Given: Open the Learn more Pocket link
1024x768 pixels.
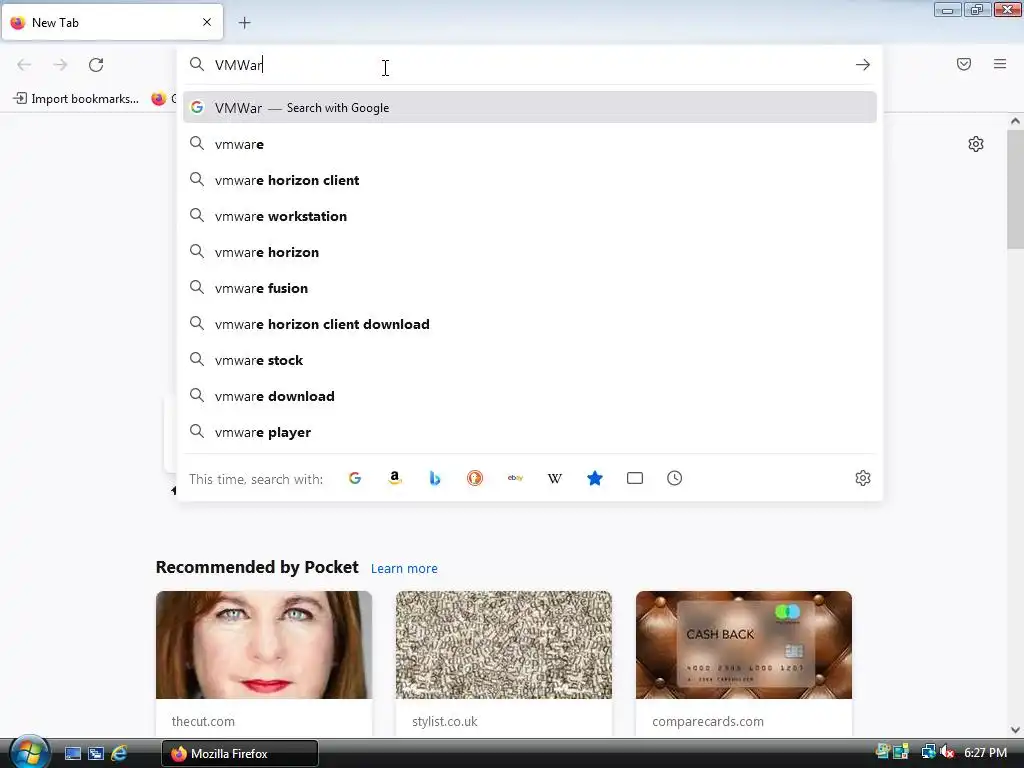Looking at the screenshot, I should coord(404,569).
